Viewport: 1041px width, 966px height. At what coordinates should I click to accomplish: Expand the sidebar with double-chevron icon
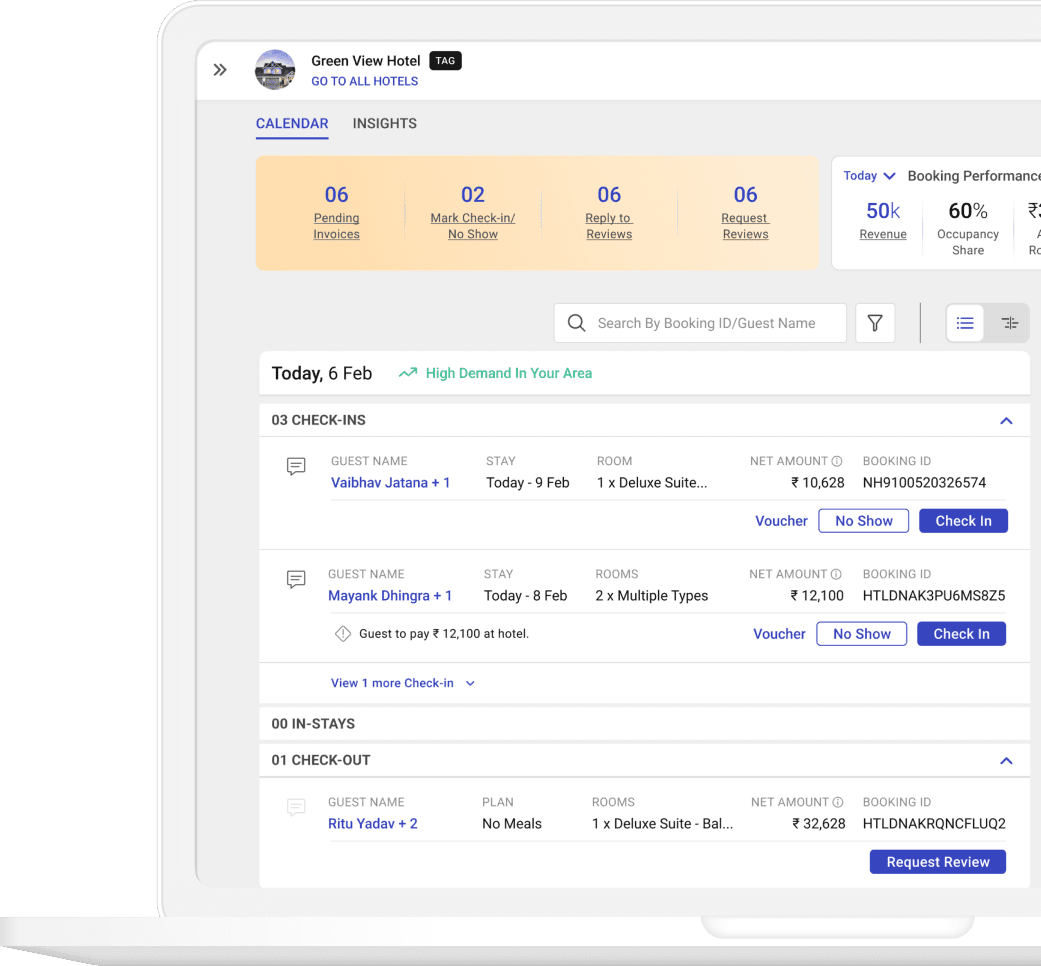coord(220,70)
